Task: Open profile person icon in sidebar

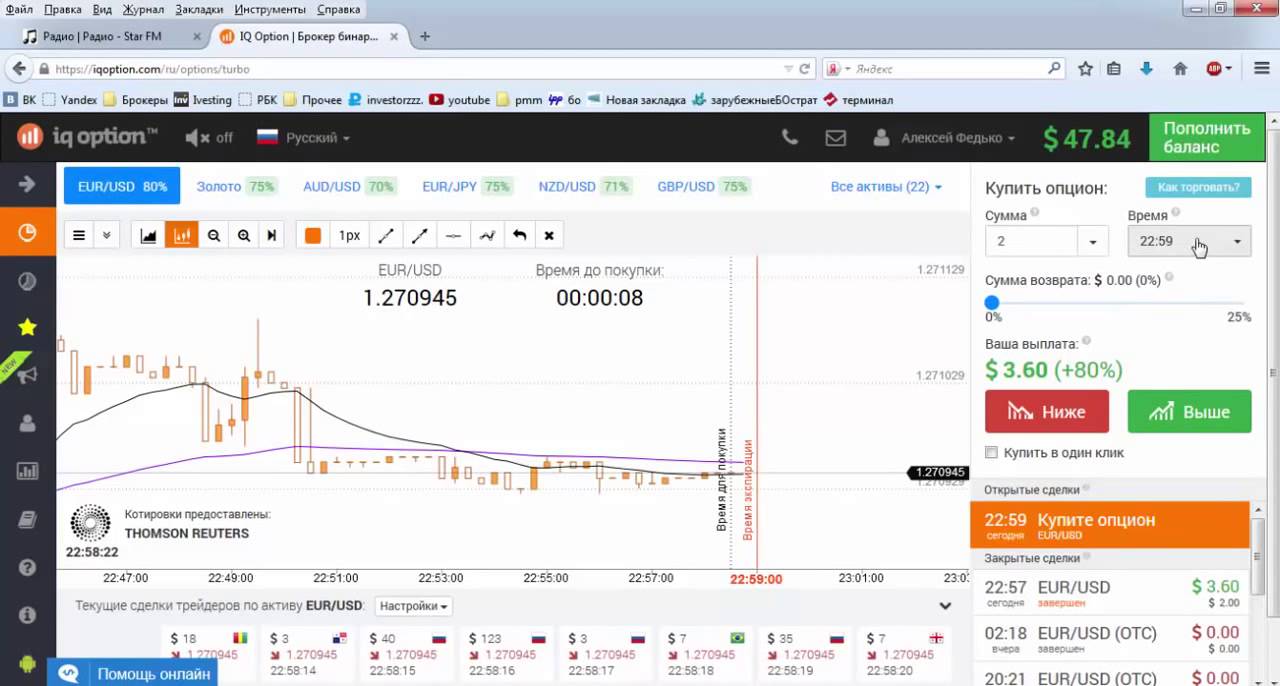Action: [27, 423]
